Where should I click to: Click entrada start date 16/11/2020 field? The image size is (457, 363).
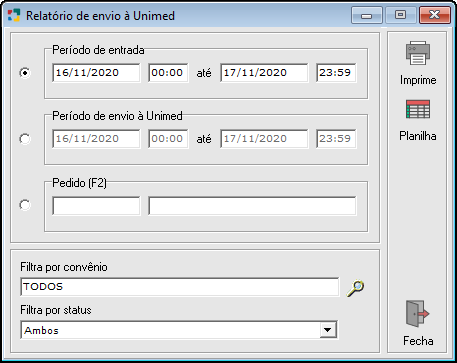pyautogui.click(x=96, y=73)
